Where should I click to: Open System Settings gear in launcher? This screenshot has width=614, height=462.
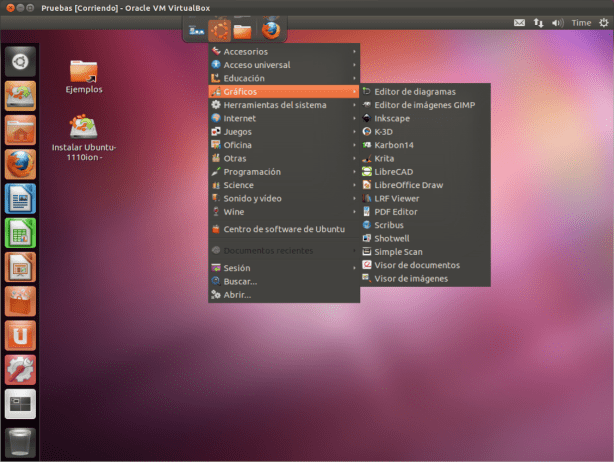tap(20, 370)
